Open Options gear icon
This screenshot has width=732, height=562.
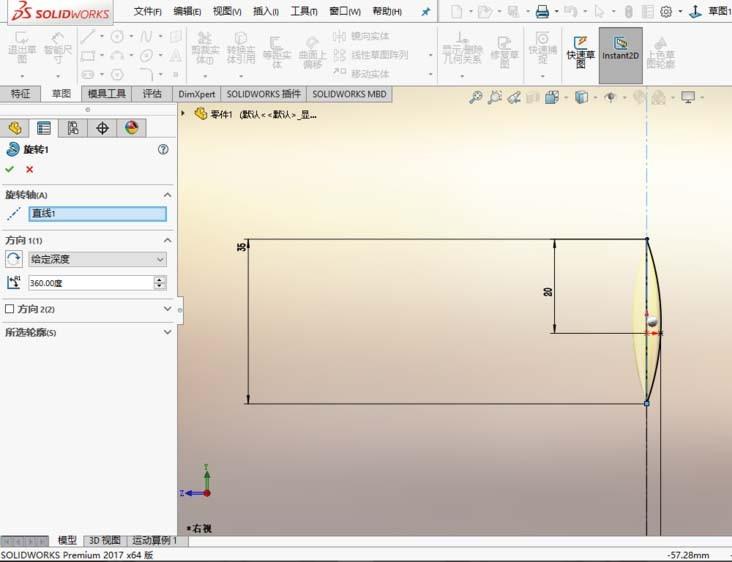(x=666, y=11)
